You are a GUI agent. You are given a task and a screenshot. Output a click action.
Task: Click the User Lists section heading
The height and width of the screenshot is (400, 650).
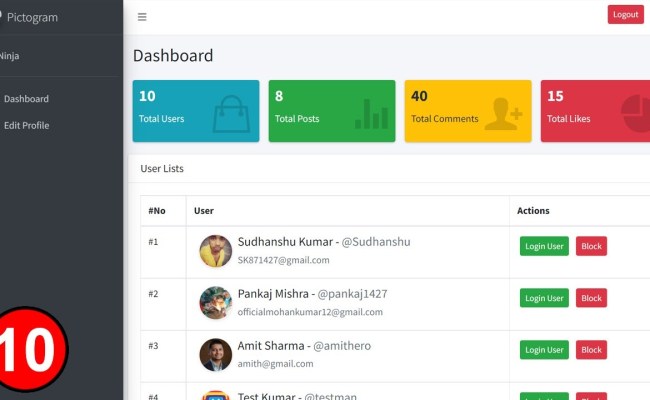(x=162, y=168)
